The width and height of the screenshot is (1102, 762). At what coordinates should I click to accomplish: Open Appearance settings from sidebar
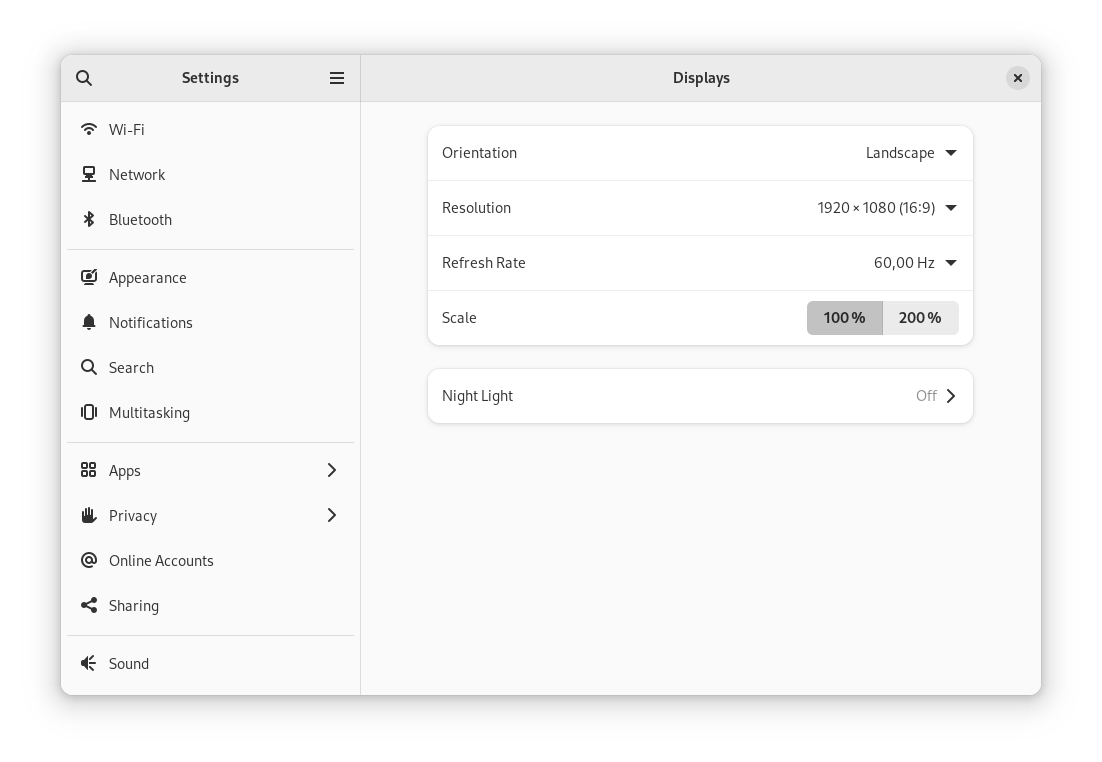tap(147, 277)
